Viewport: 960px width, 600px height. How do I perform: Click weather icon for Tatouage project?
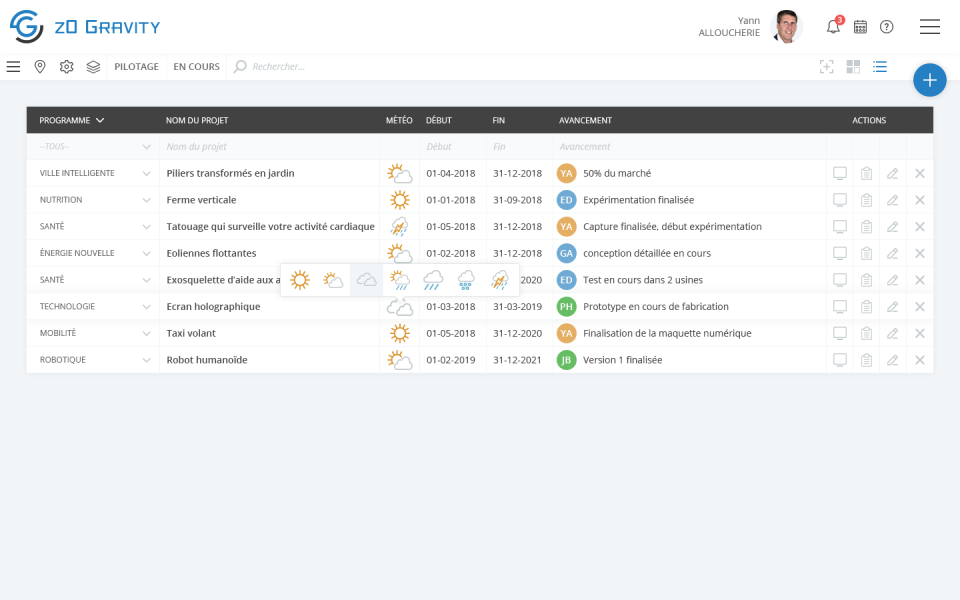point(400,227)
